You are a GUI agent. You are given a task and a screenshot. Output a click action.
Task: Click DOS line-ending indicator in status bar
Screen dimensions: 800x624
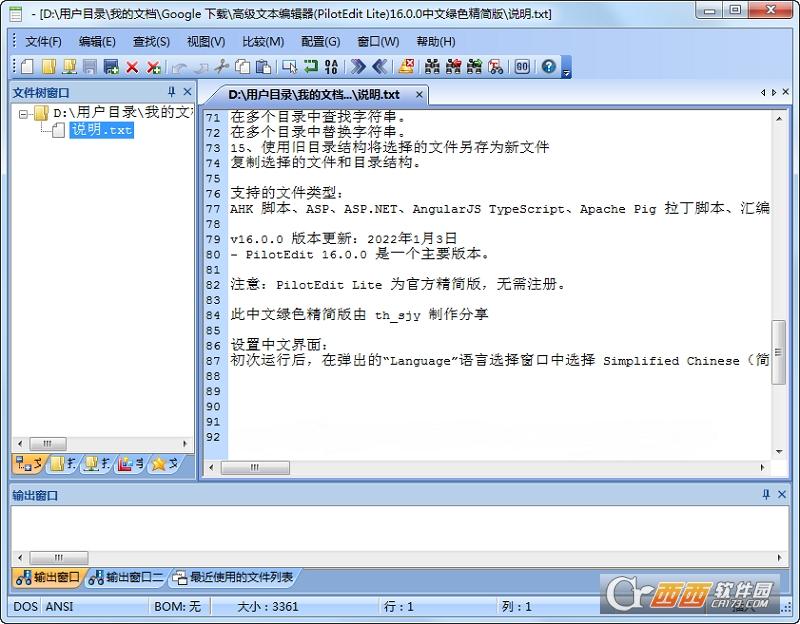pos(26,607)
